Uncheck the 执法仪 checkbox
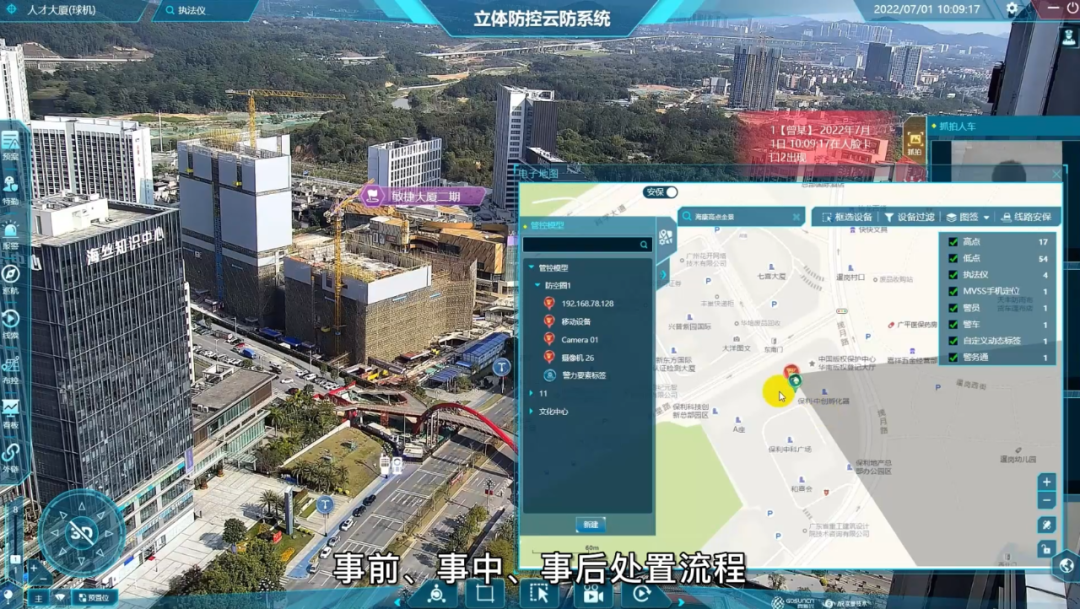 [953, 275]
